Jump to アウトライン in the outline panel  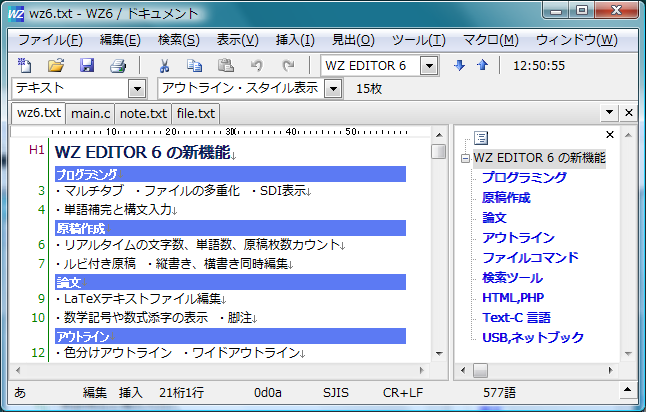pos(518,237)
